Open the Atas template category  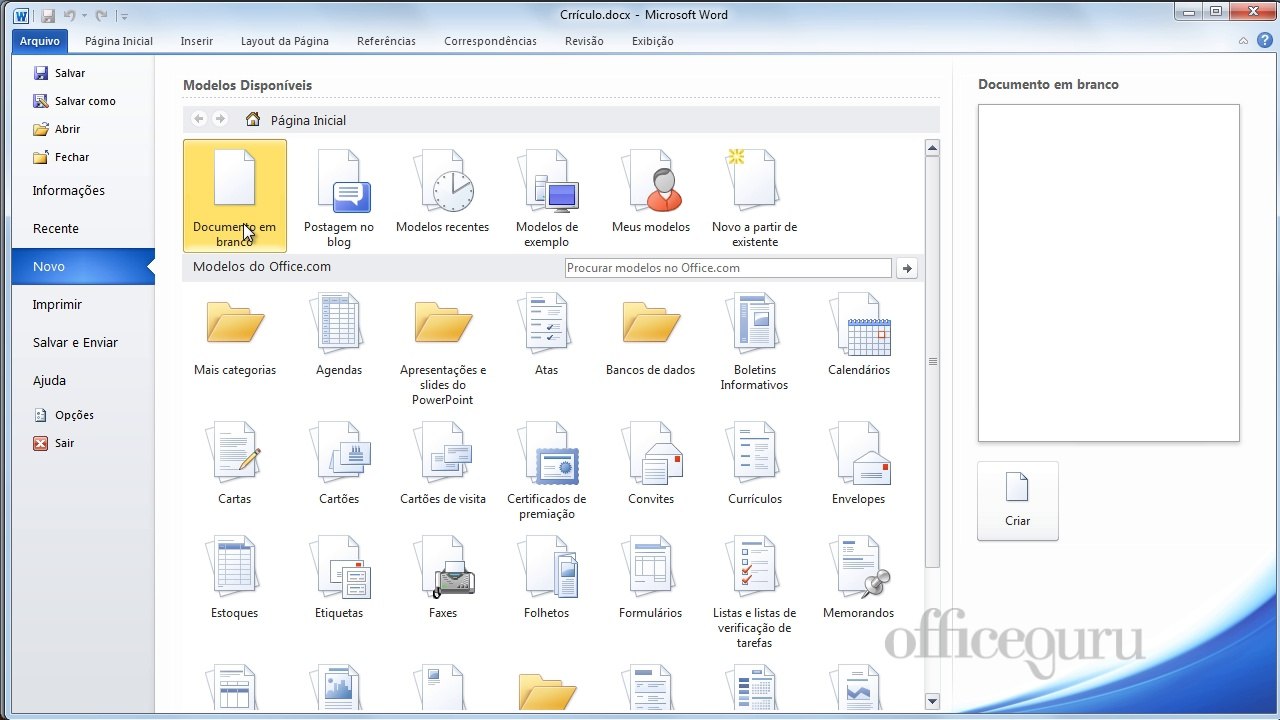point(547,335)
